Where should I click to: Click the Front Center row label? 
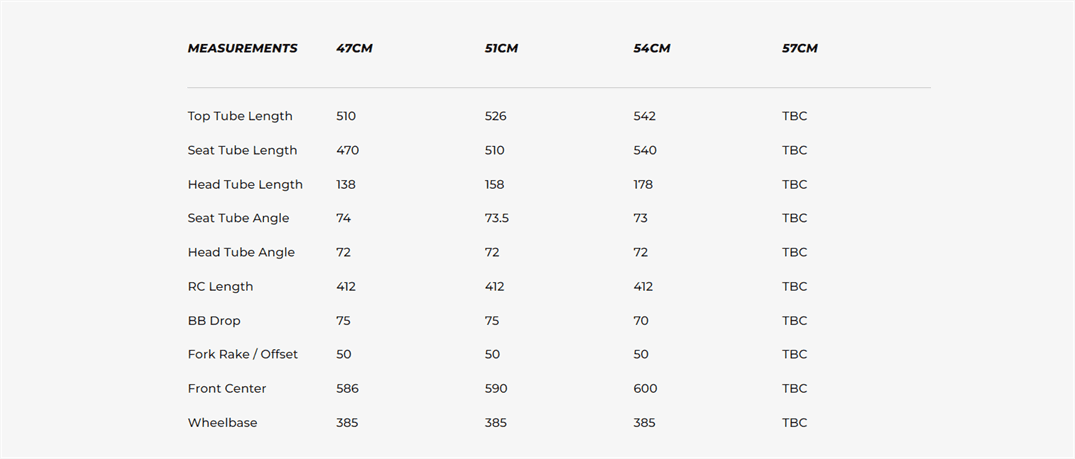227,389
